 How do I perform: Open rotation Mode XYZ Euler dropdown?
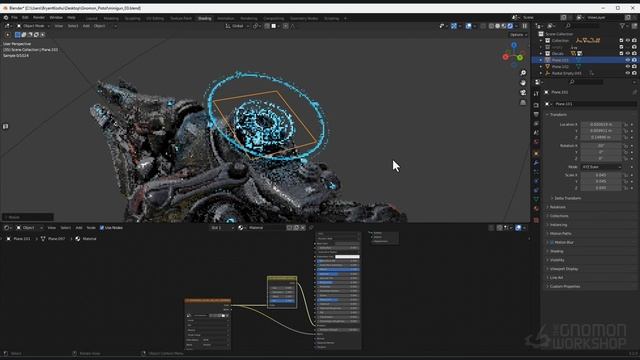click(x=601, y=167)
